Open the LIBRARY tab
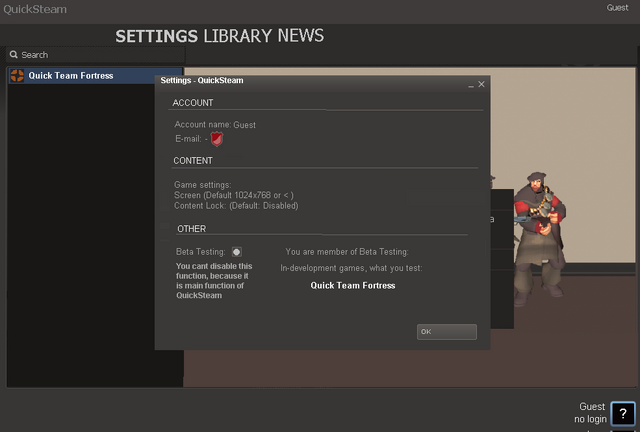The image size is (640, 432). (238, 36)
